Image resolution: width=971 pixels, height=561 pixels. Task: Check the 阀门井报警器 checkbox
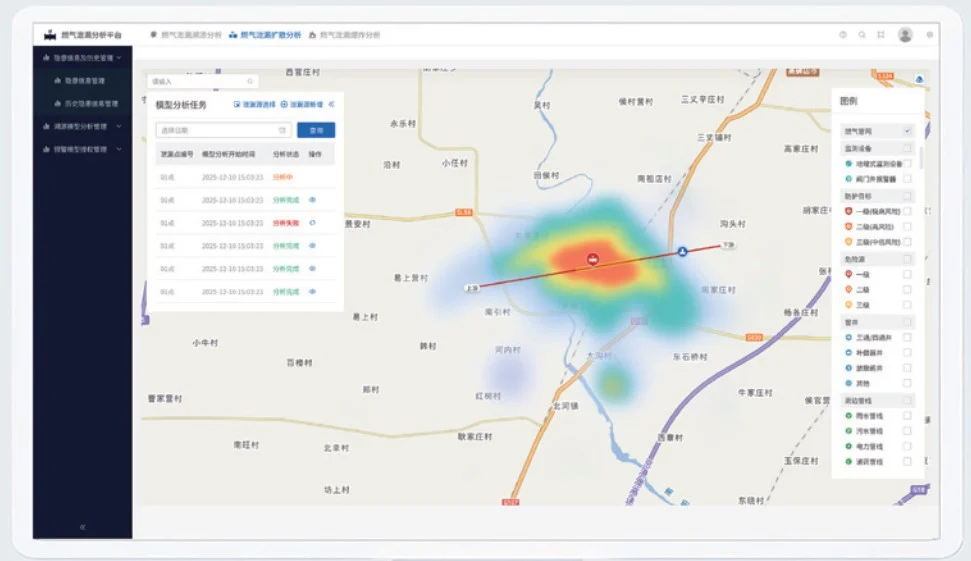coord(907,179)
